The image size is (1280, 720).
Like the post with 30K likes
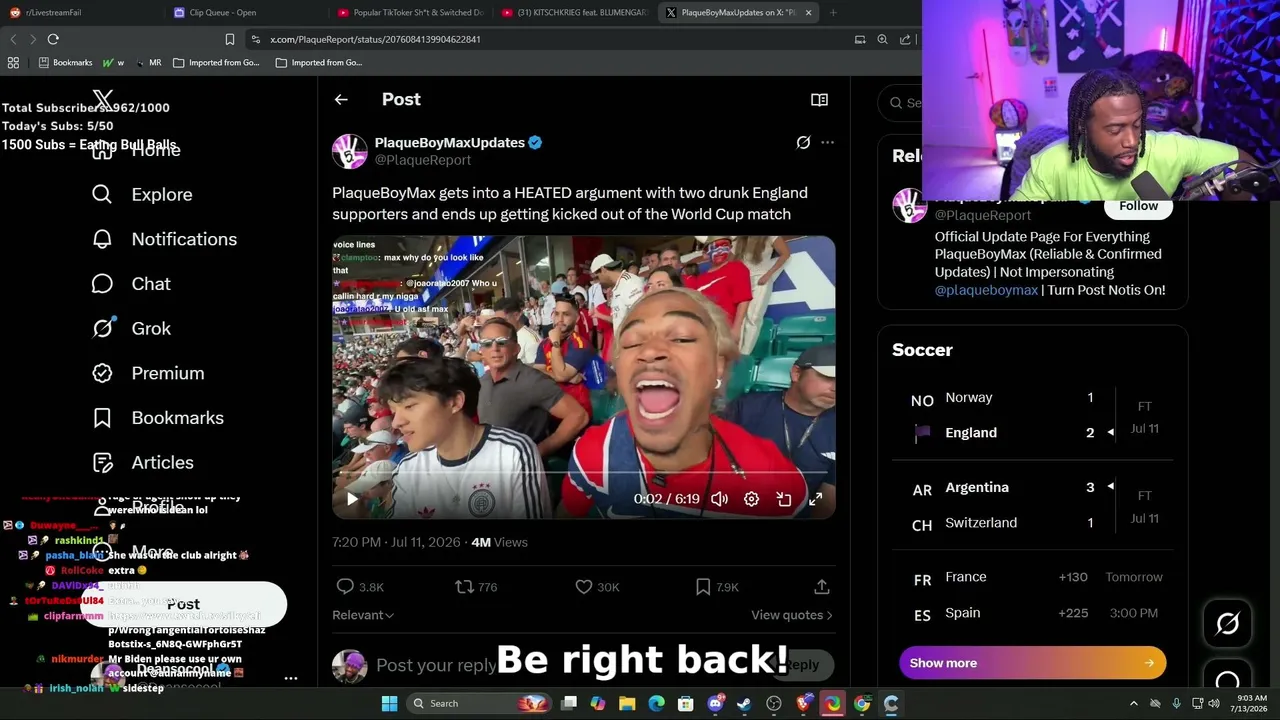[x=584, y=587]
